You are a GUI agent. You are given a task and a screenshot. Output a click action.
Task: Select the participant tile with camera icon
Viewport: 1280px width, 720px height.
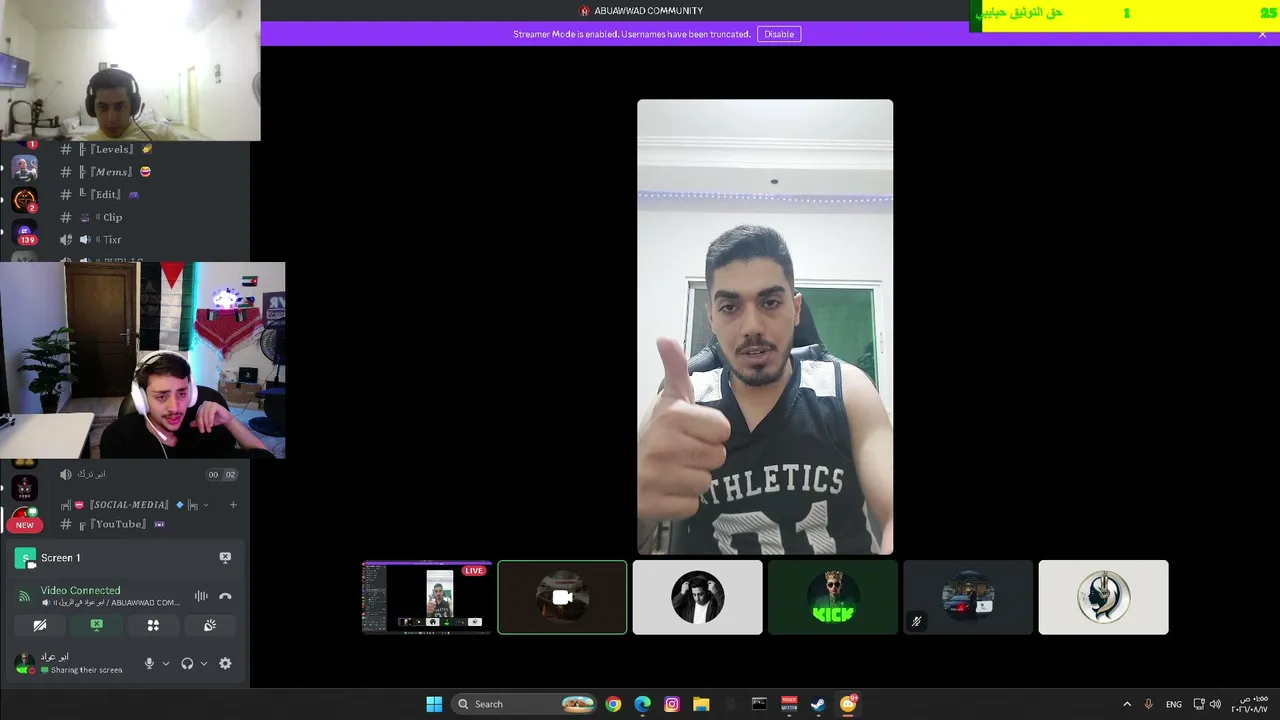click(x=562, y=597)
